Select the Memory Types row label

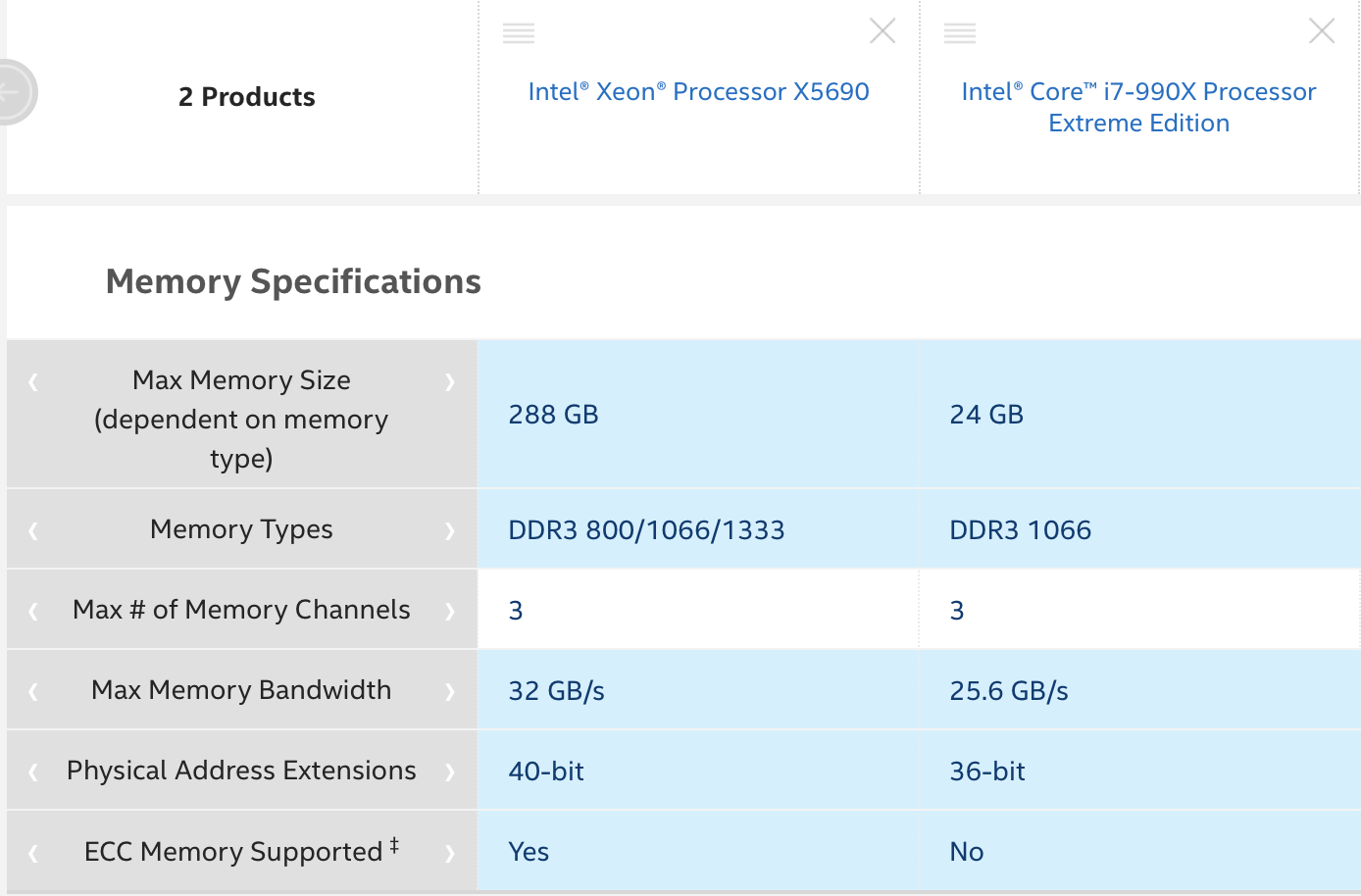pyautogui.click(x=241, y=529)
